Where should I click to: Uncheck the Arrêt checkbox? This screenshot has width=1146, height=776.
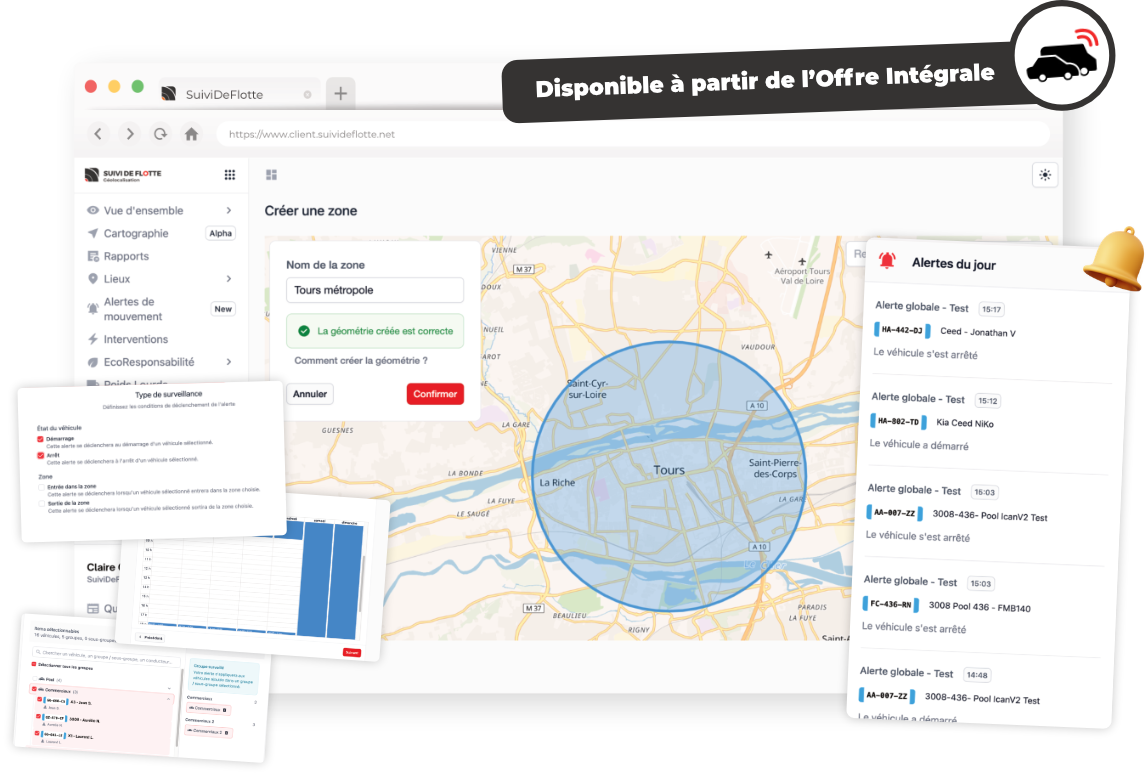pos(40,455)
